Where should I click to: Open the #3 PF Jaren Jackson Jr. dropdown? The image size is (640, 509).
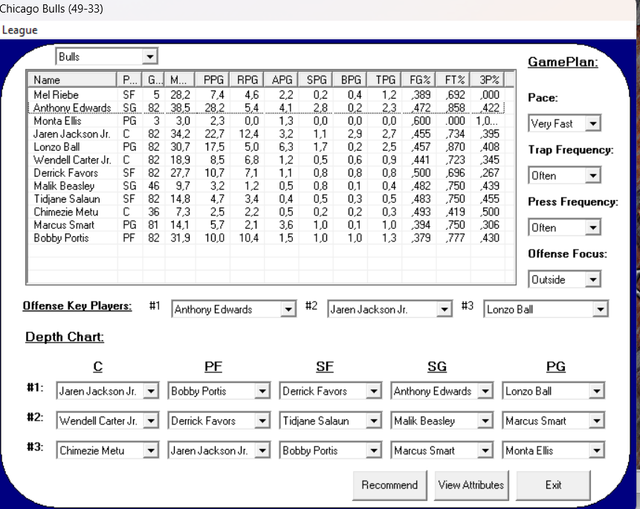[219, 451]
